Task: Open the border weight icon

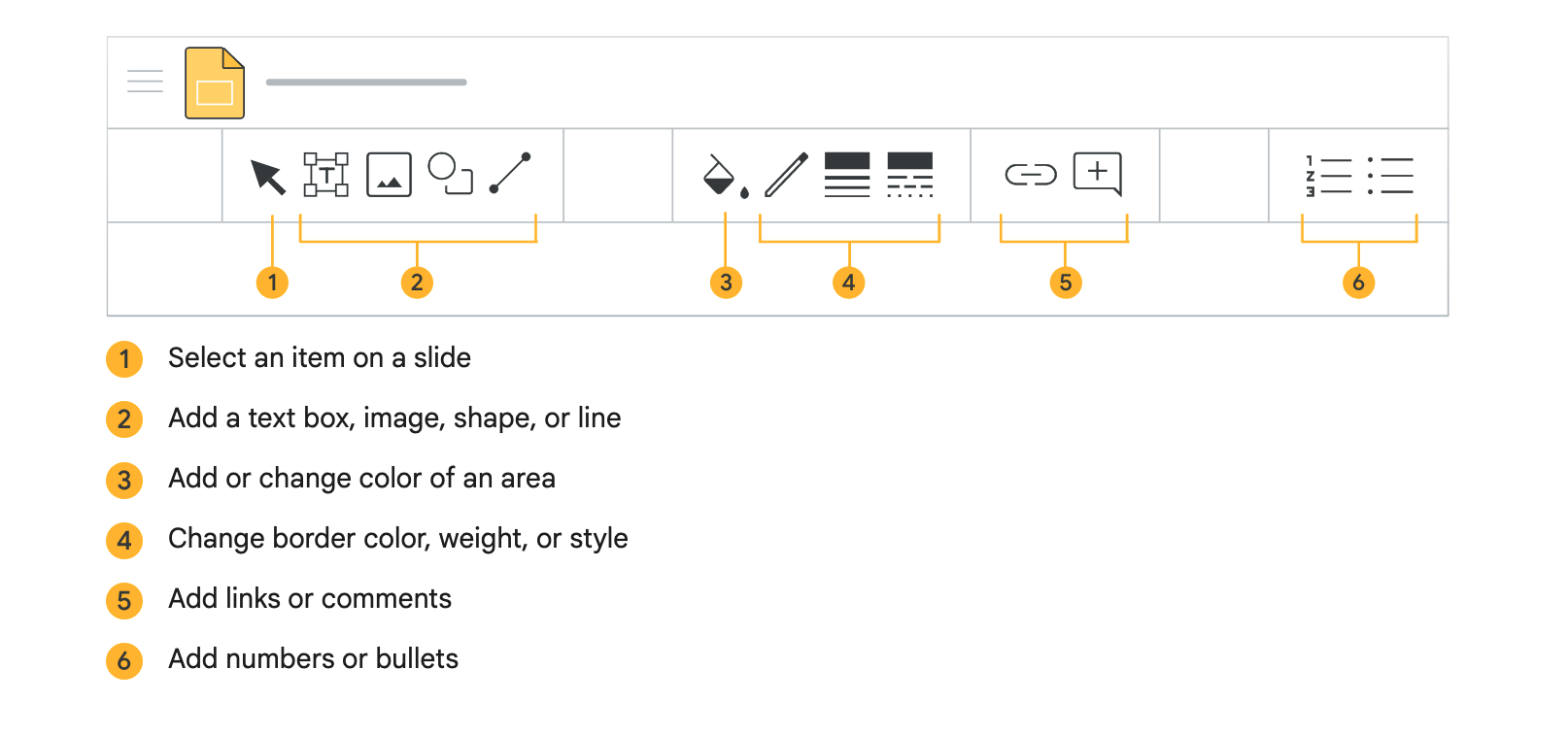Action: tap(847, 175)
